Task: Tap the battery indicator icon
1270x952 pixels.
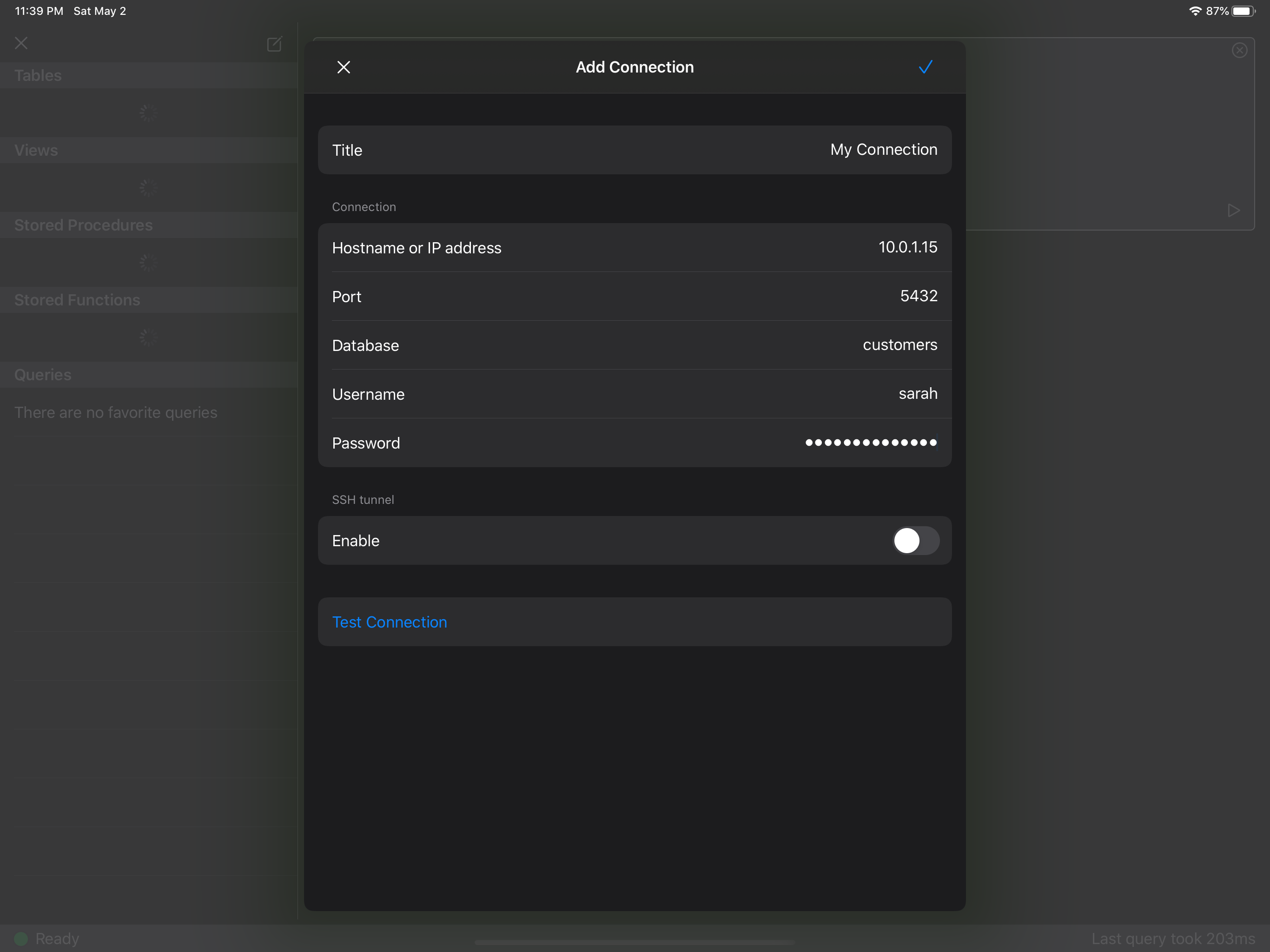Action: click(x=1243, y=11)
